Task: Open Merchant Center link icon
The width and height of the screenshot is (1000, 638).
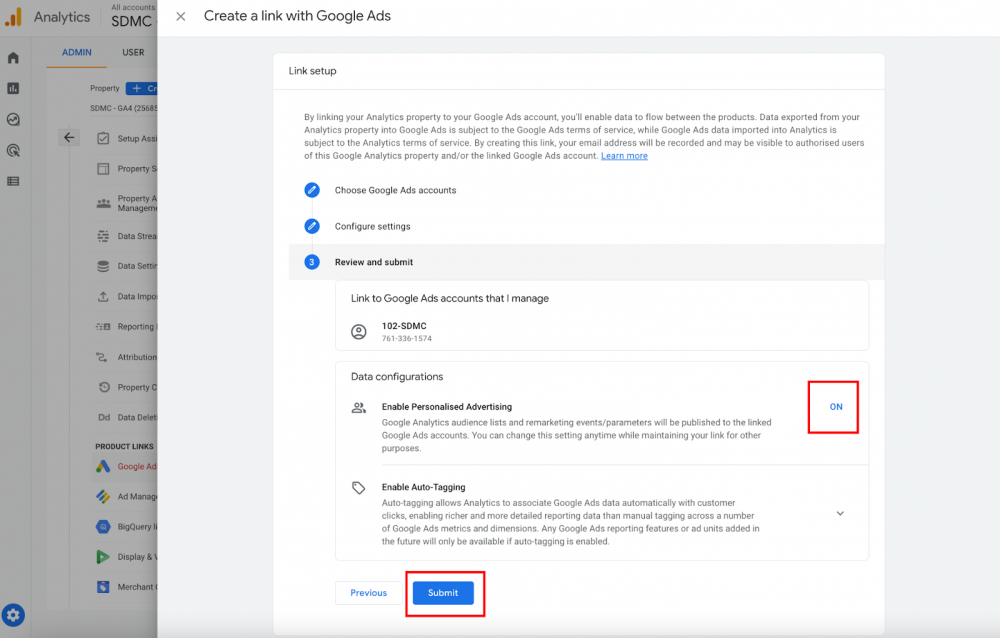Action: [x=103, y=587]
